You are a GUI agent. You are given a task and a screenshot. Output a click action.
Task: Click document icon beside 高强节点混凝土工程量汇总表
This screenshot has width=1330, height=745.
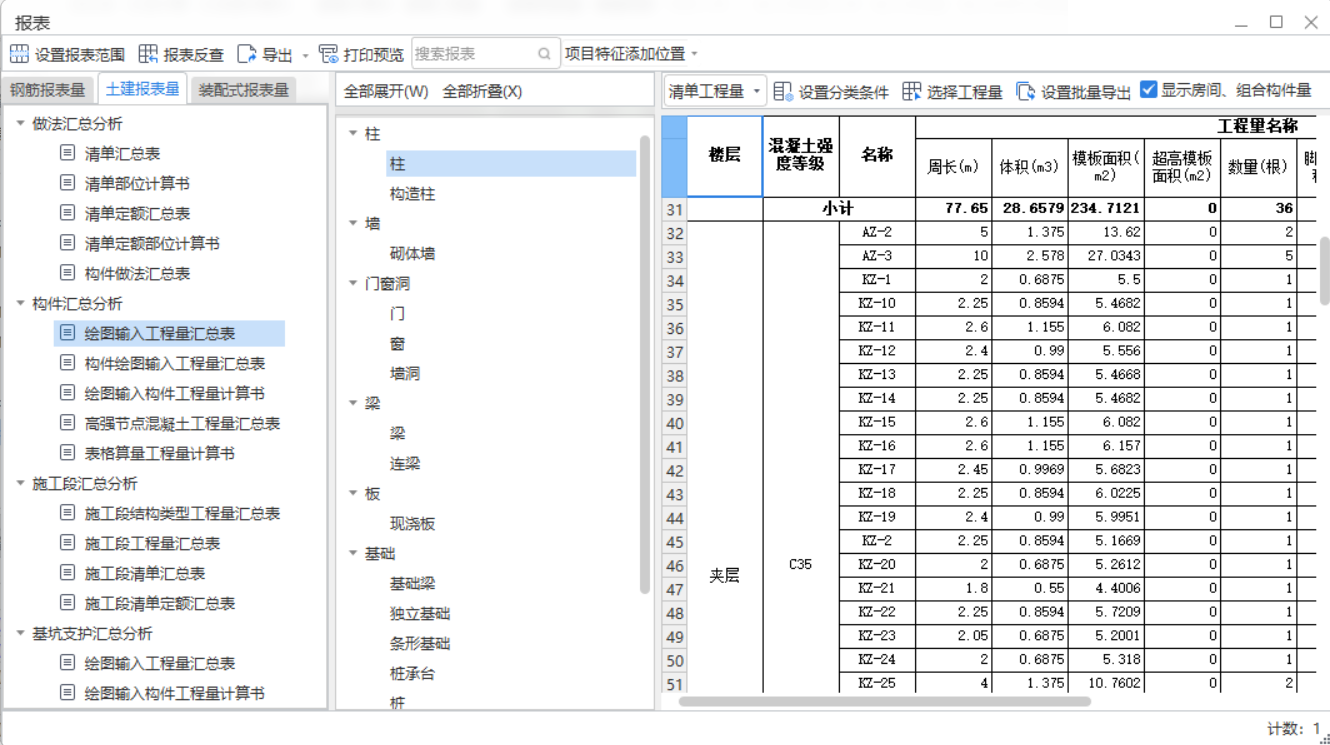click(67, 423)
